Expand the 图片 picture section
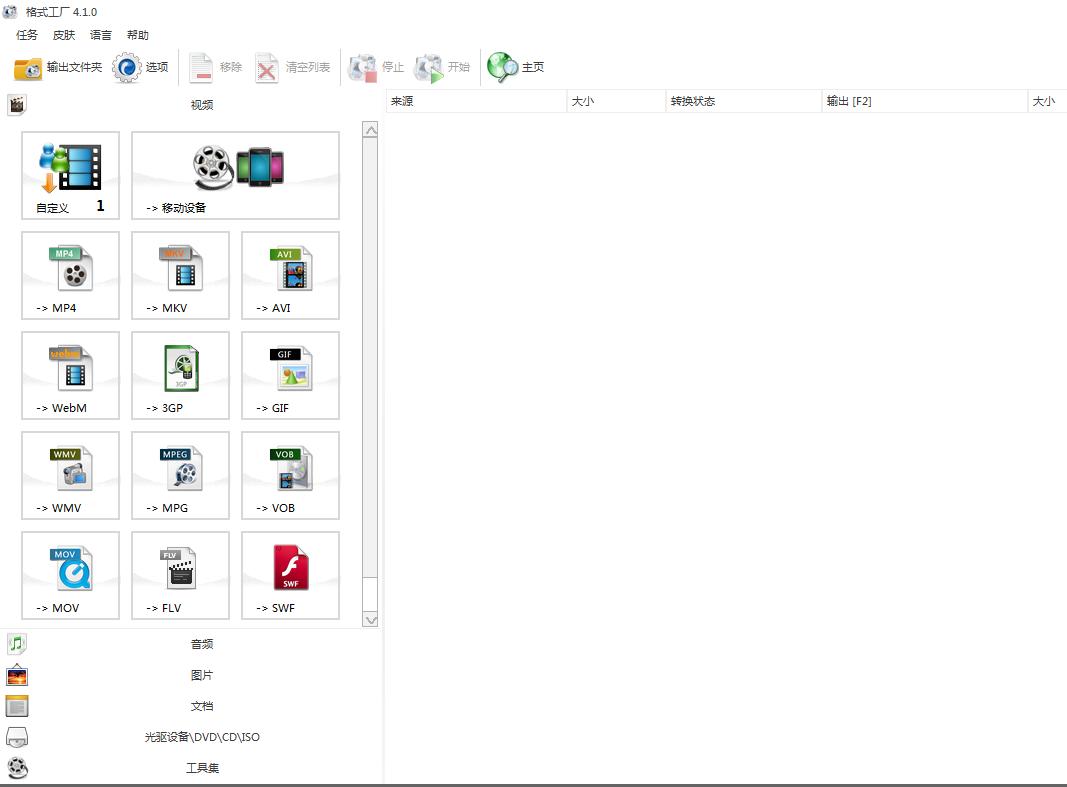 [201, 675]
